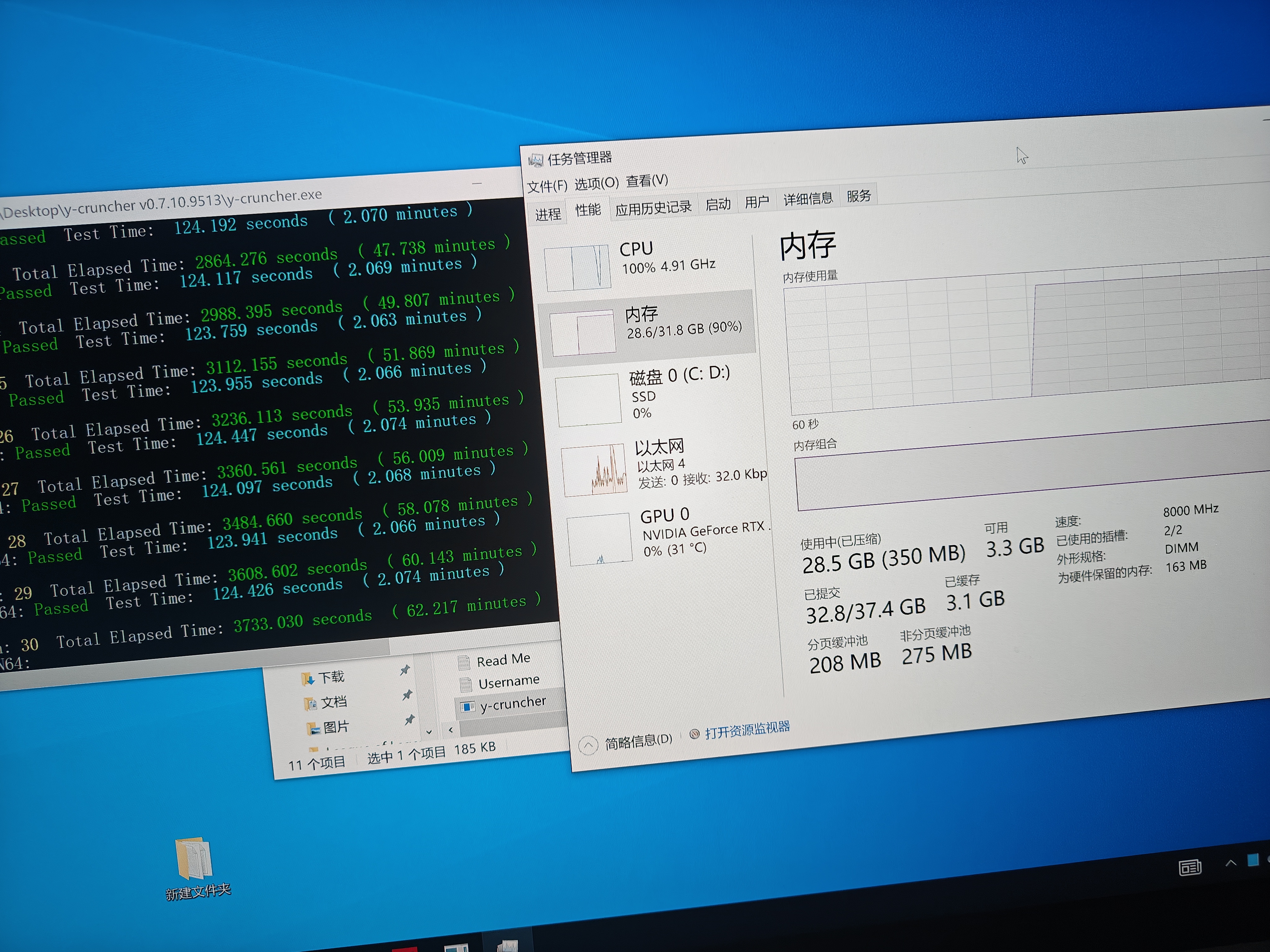Screen dimensions: 1270x952
Task: Click the 打开资源监视器 link
Action: coord(747,730)
